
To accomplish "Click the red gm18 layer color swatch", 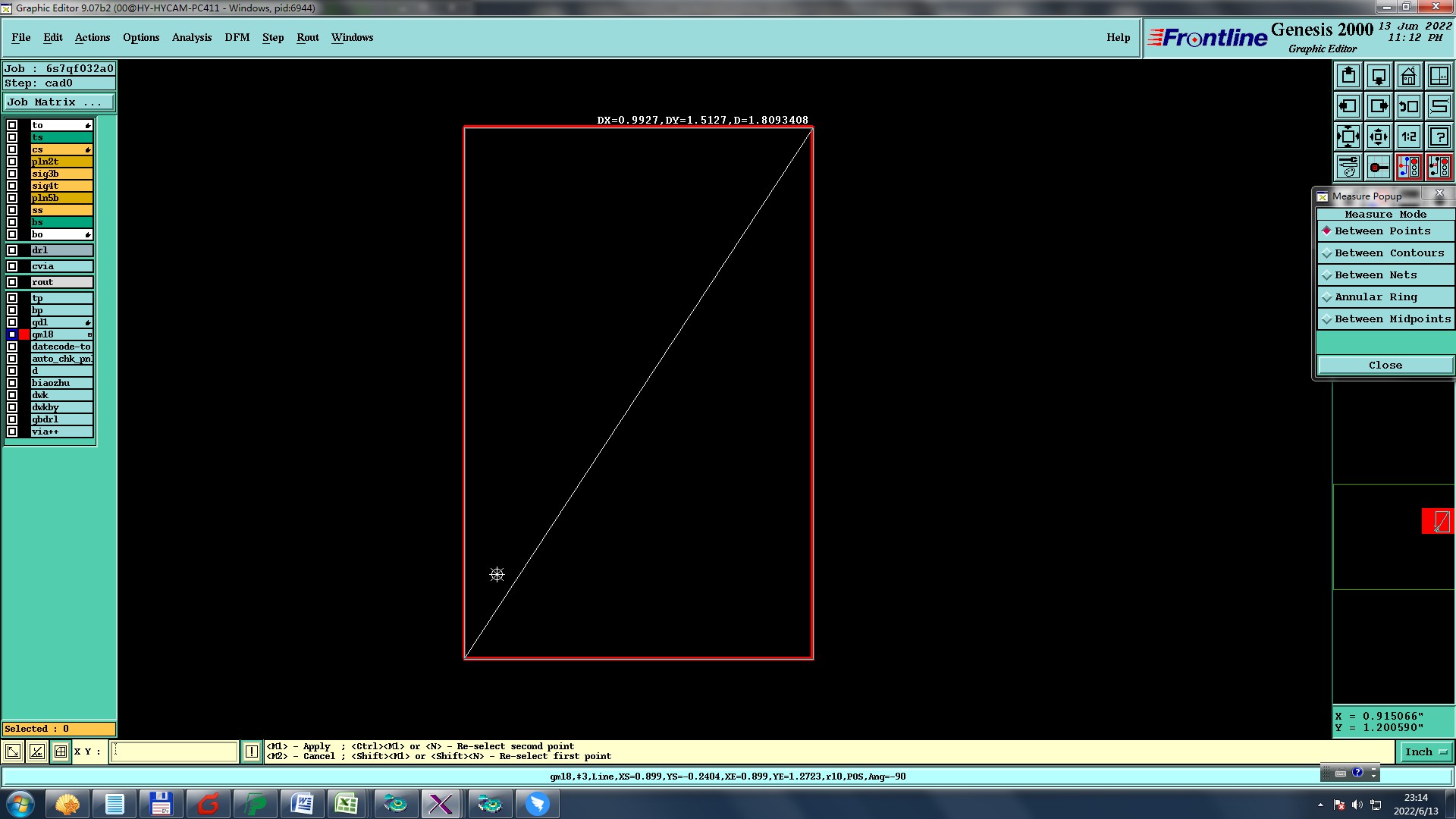I will 25,334.
